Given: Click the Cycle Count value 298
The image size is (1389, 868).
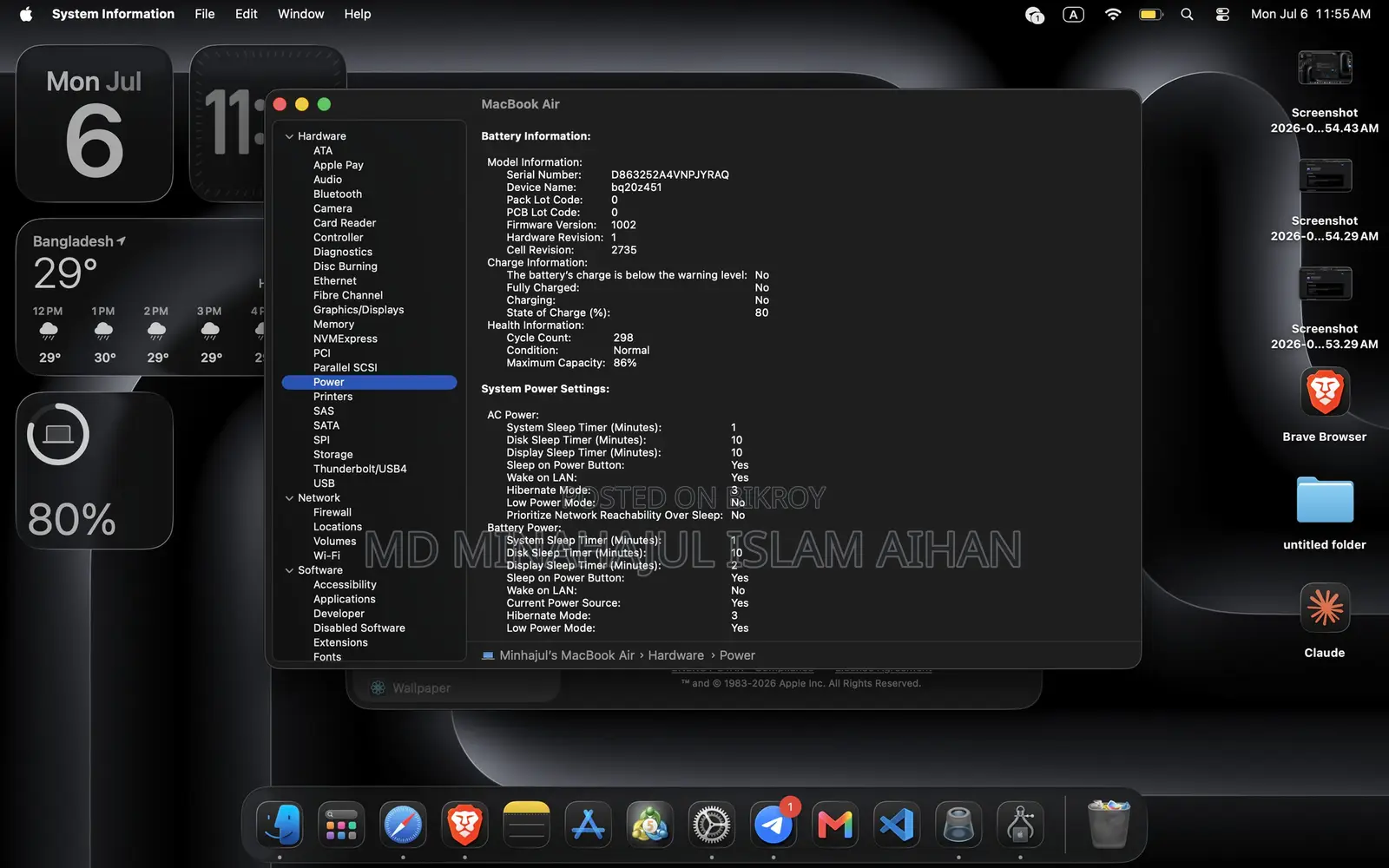Looking at the screenshot, I should (x=623, y=338).
